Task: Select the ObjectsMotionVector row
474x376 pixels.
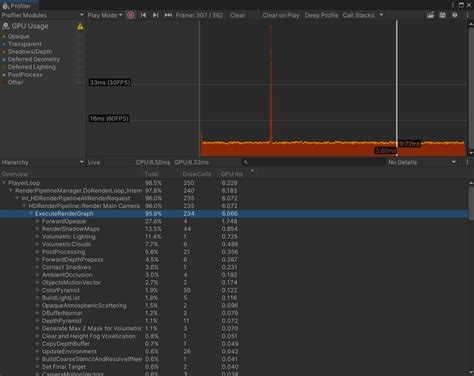Action: [x=234, y=282]
